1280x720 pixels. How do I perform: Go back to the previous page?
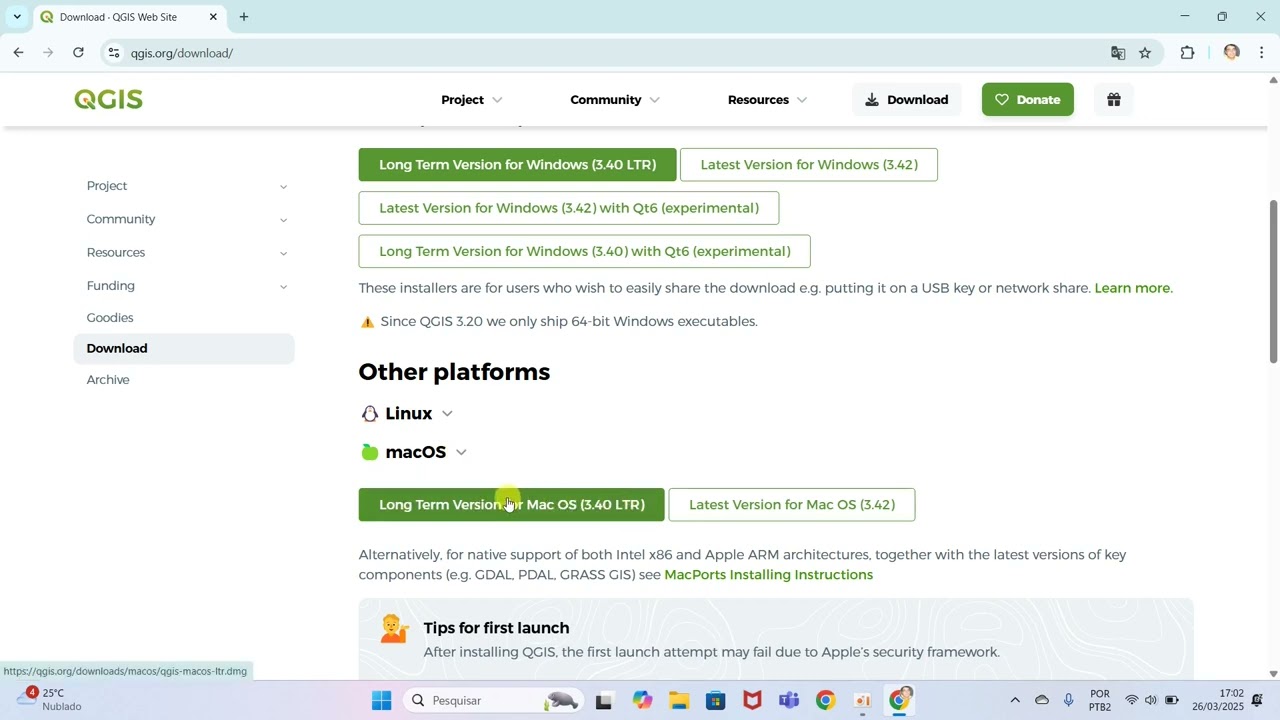(18, 53)
